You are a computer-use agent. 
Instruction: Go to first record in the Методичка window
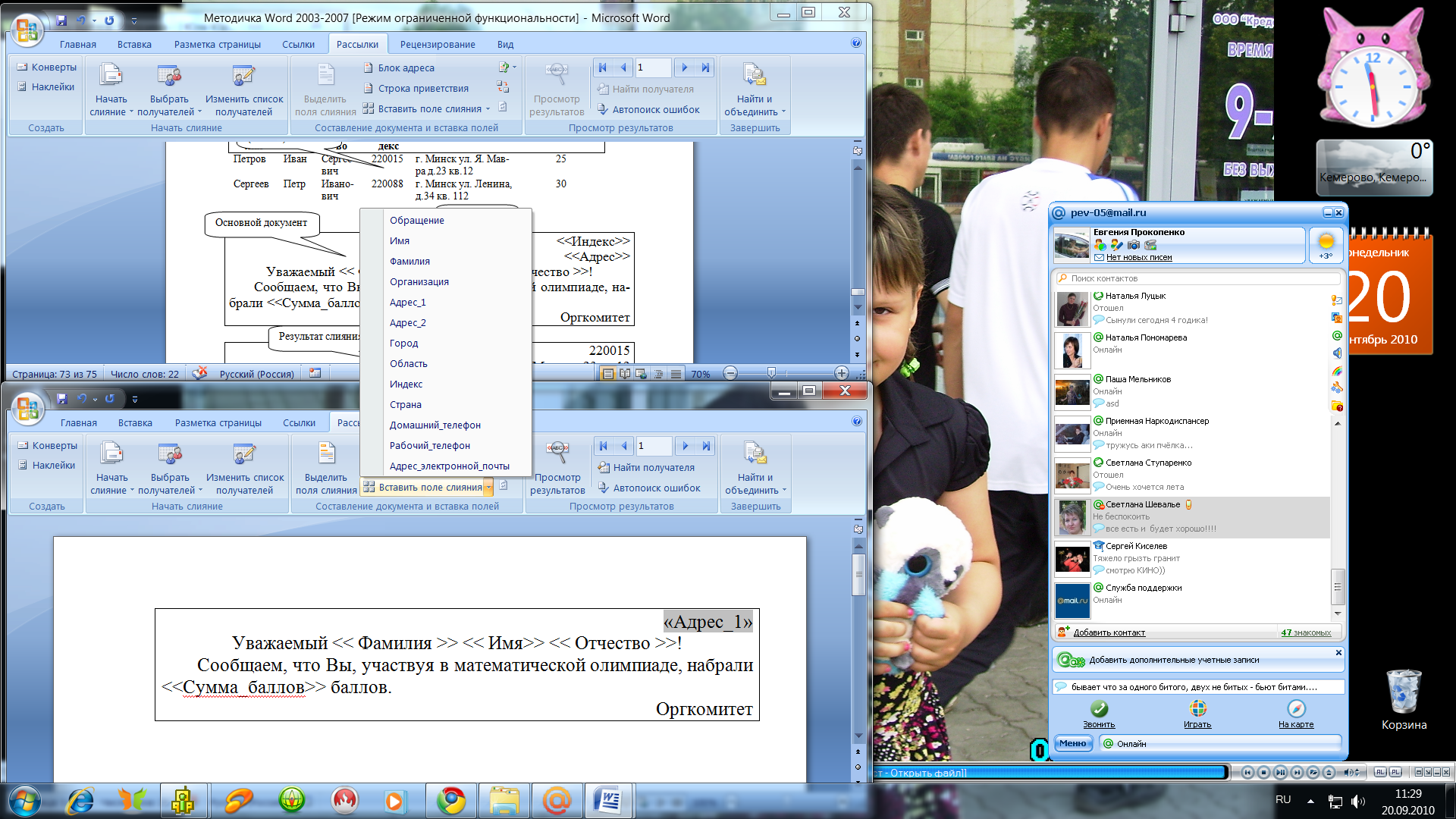coord(603,67)
